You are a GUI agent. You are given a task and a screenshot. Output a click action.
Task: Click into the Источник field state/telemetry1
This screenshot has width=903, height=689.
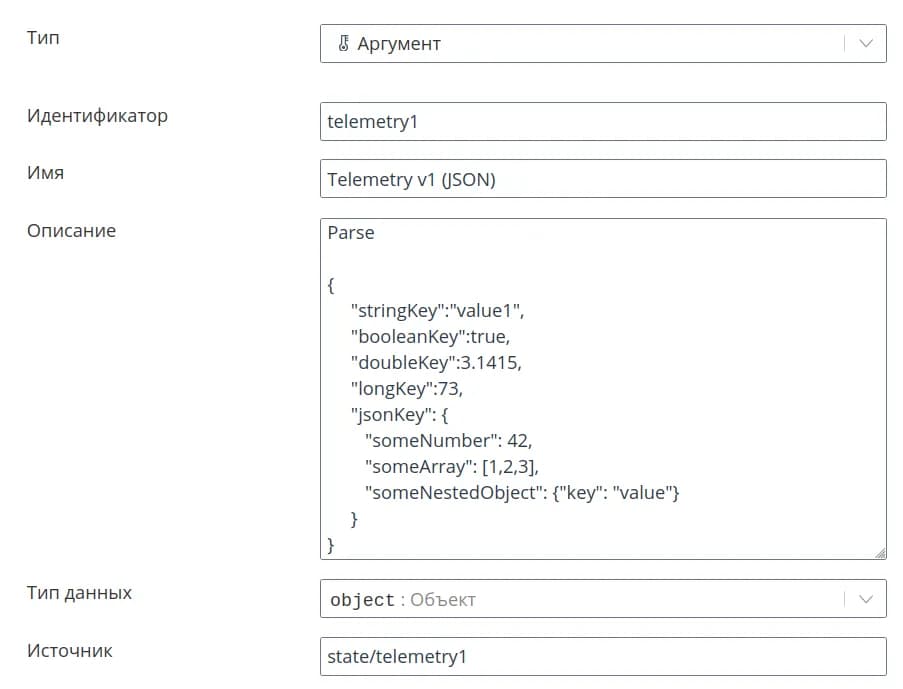click(602, 657)
